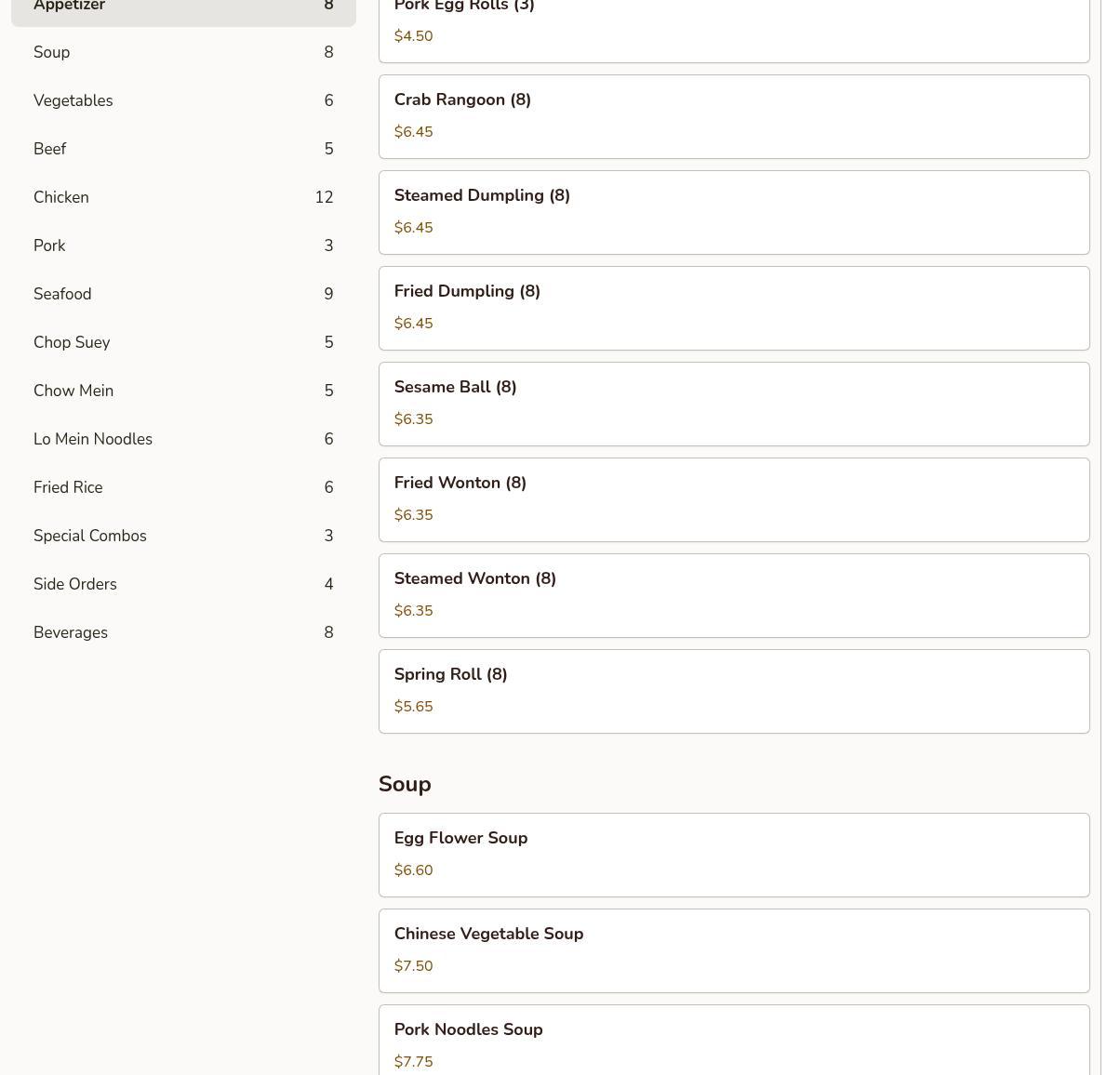
Task: Open the Vegetables menu category
Action: [x=183, y=100]
